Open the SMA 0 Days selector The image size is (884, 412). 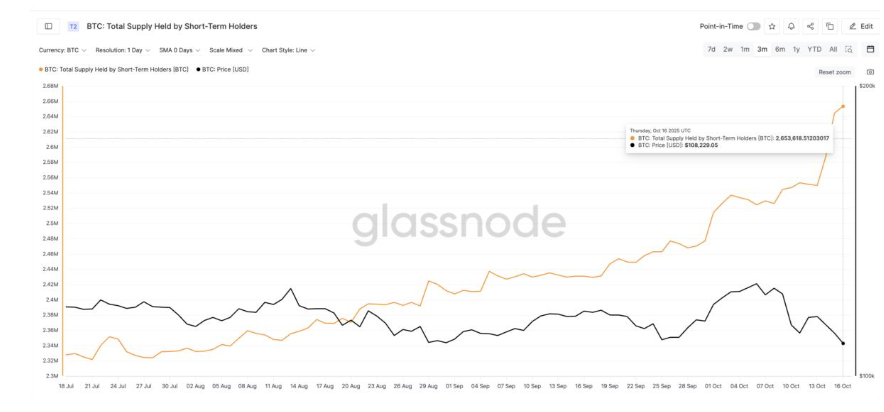tap(180, 49)
